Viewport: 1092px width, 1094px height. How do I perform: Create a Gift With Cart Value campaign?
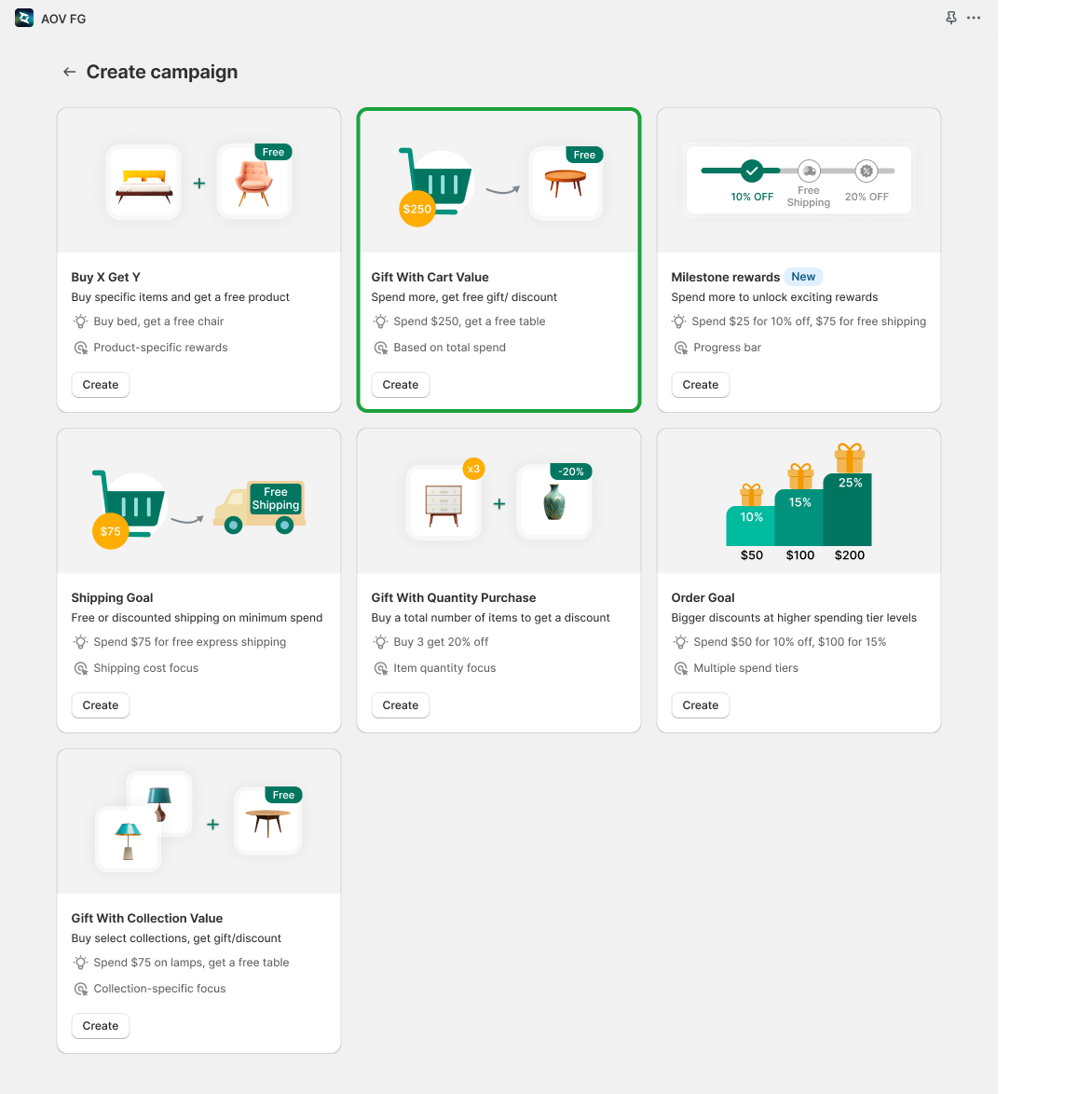click(x=401, y=385)
